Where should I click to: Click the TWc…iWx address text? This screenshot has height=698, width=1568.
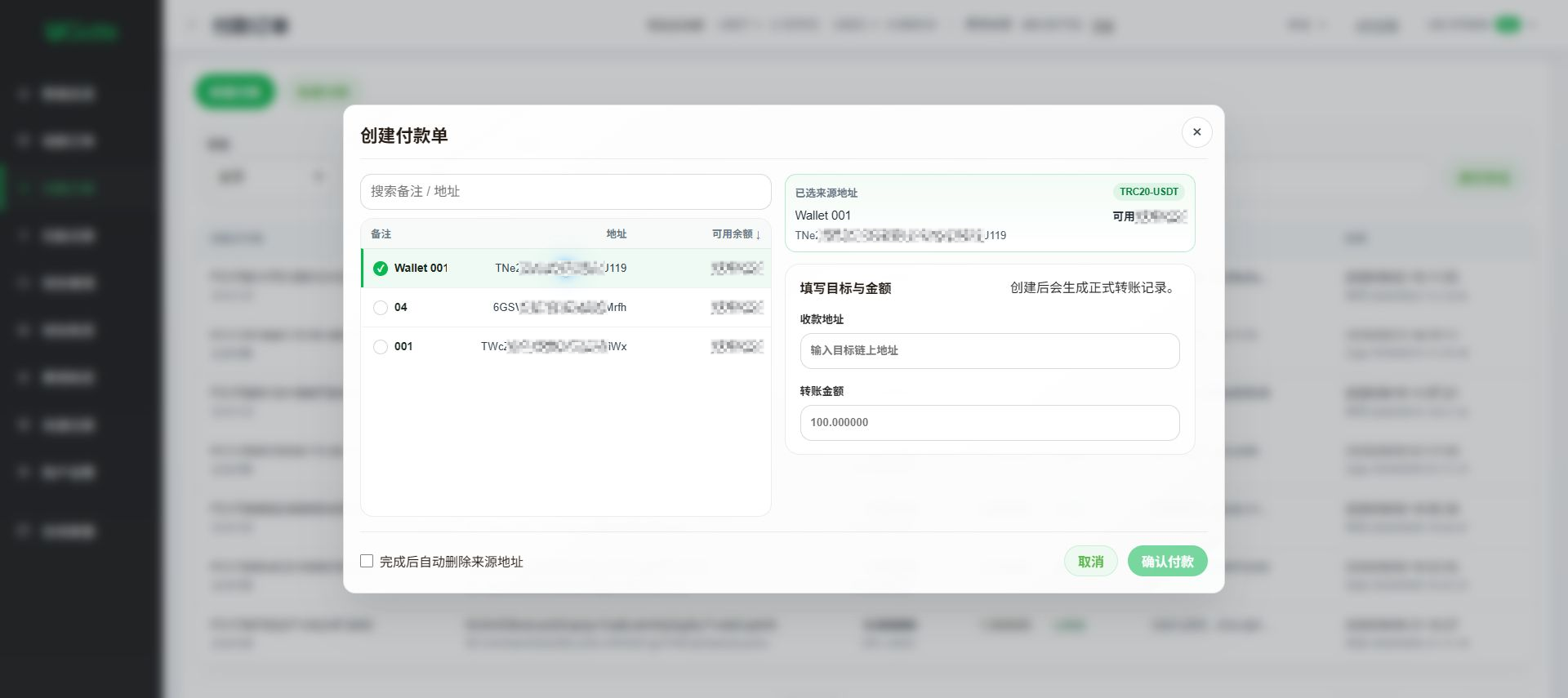554,347
